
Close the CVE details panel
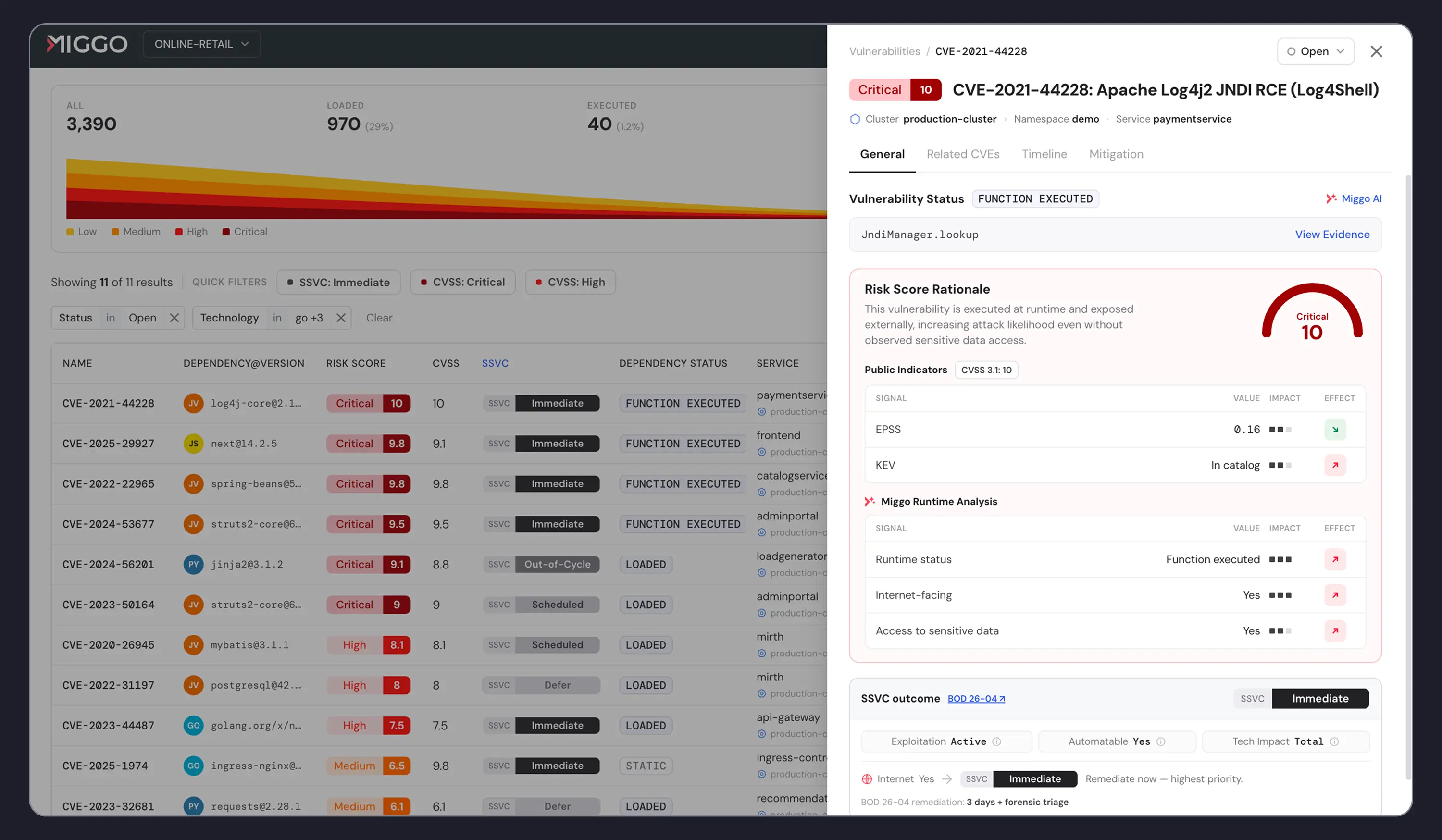pyautogui.click(x=1376, y=51)
